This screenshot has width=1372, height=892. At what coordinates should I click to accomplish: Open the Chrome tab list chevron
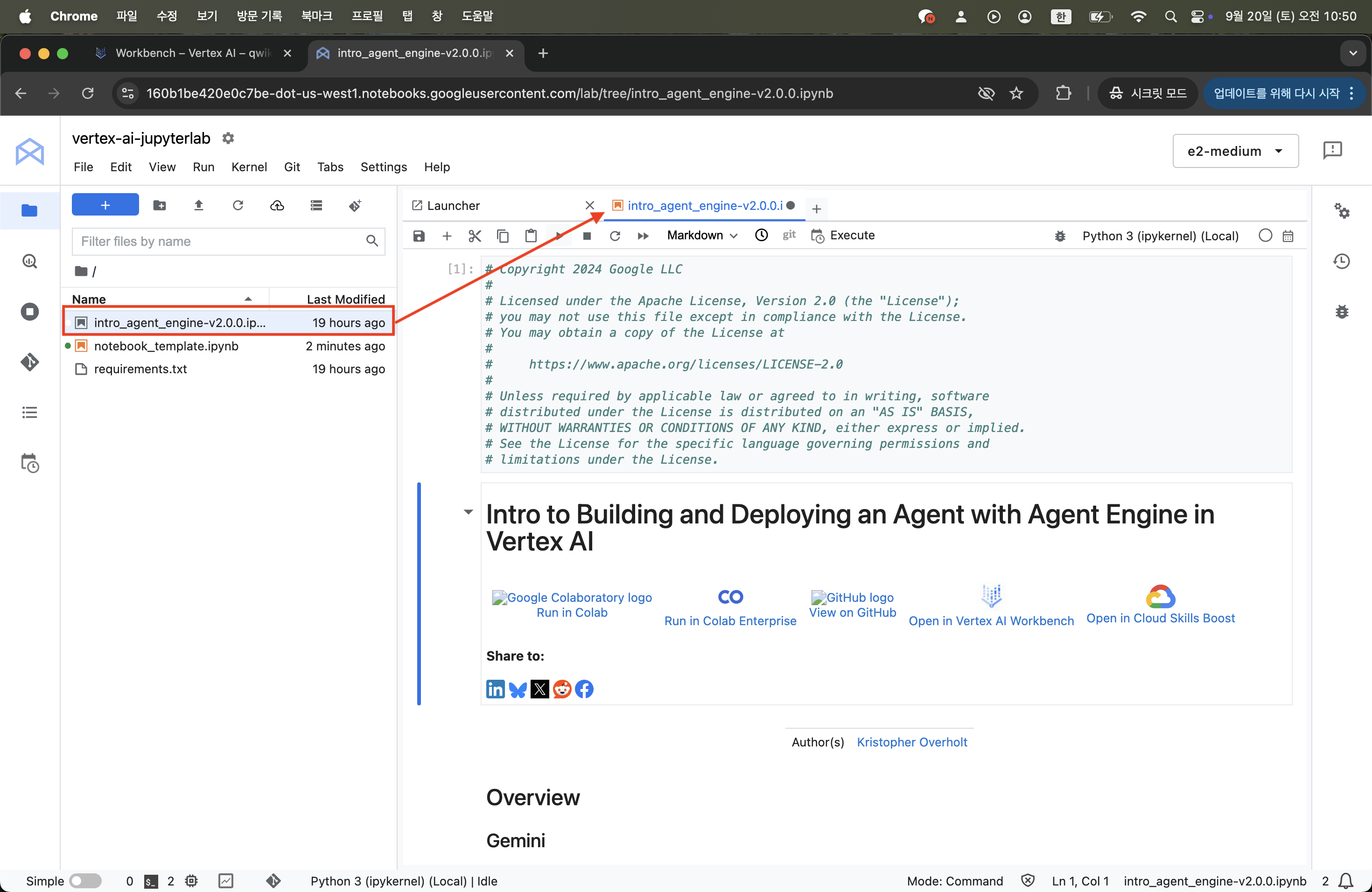pyautogui.click(x=1352, y=53)
